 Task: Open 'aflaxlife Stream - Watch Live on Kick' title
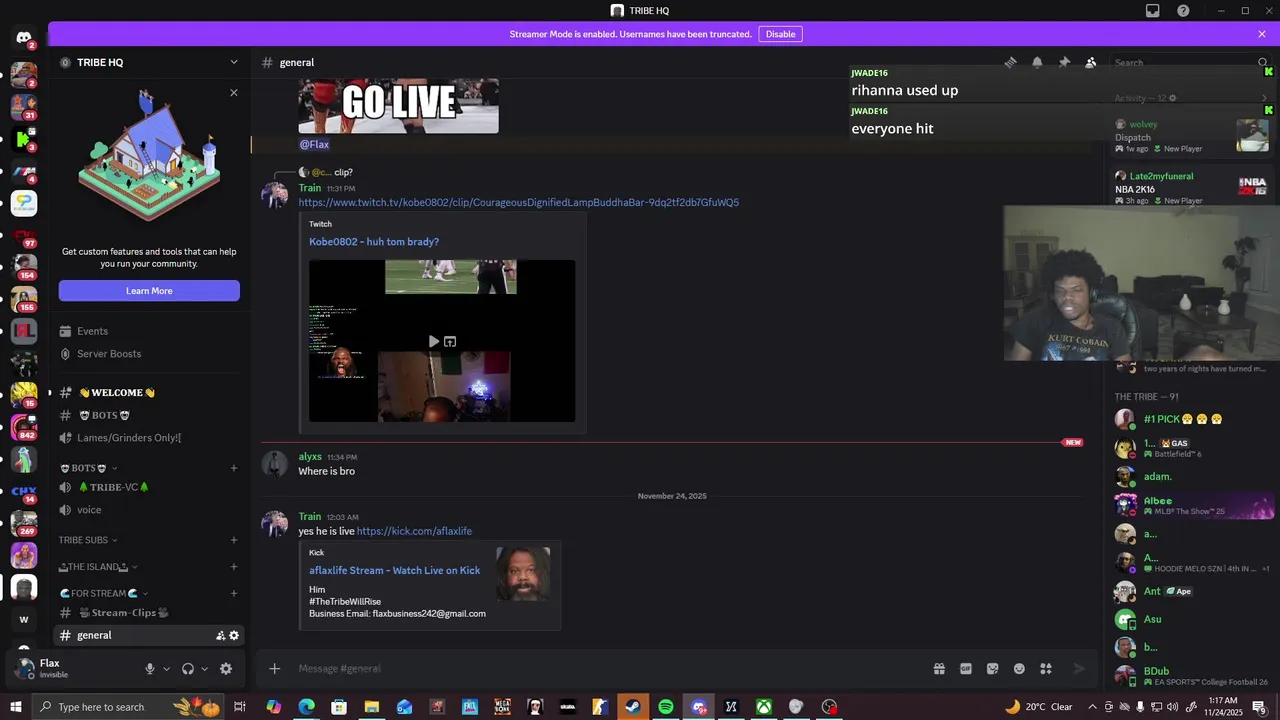pyautogui.click(x=394, y=570)
